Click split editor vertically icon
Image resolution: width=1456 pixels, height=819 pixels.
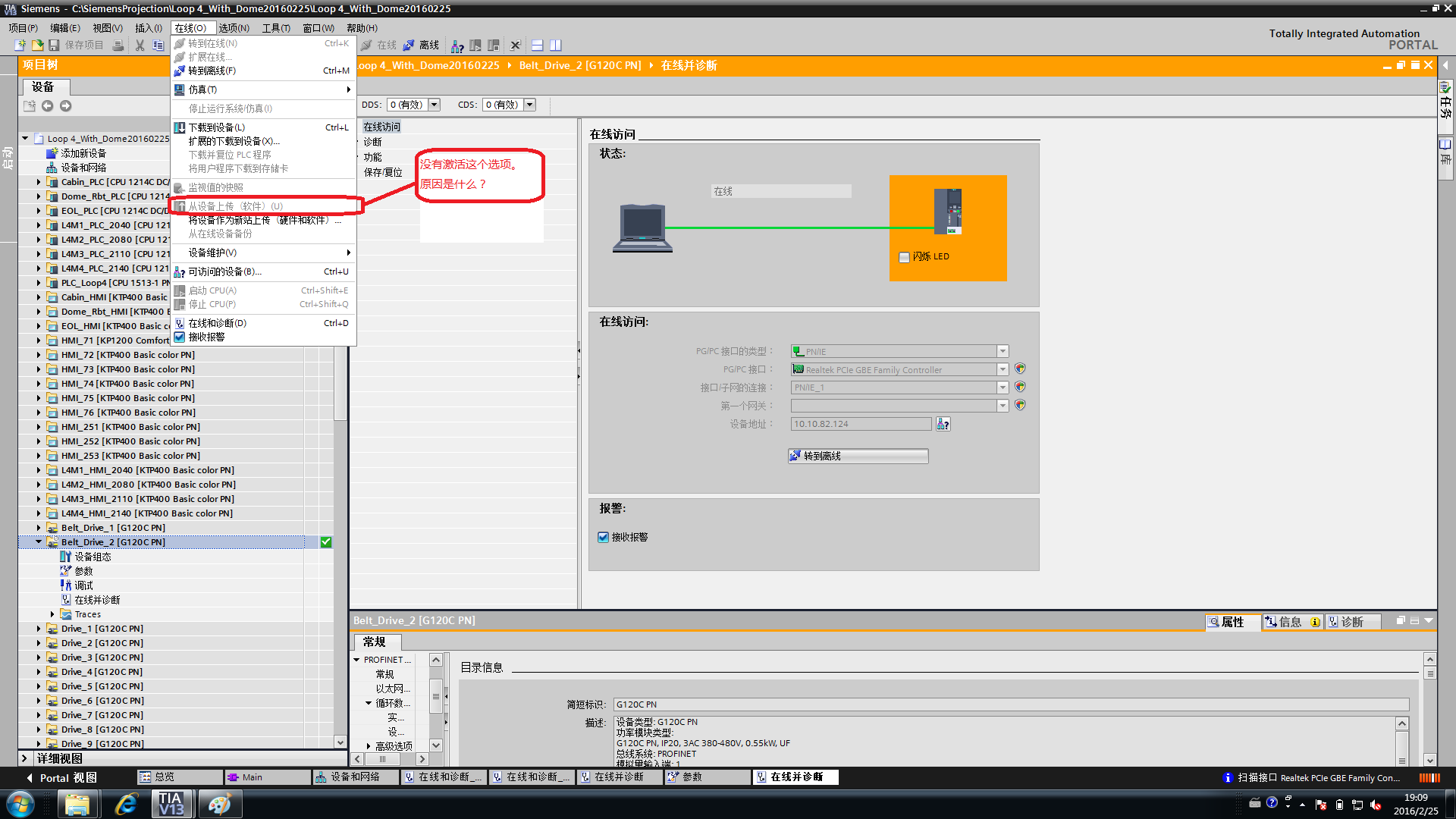coord(556,45)
